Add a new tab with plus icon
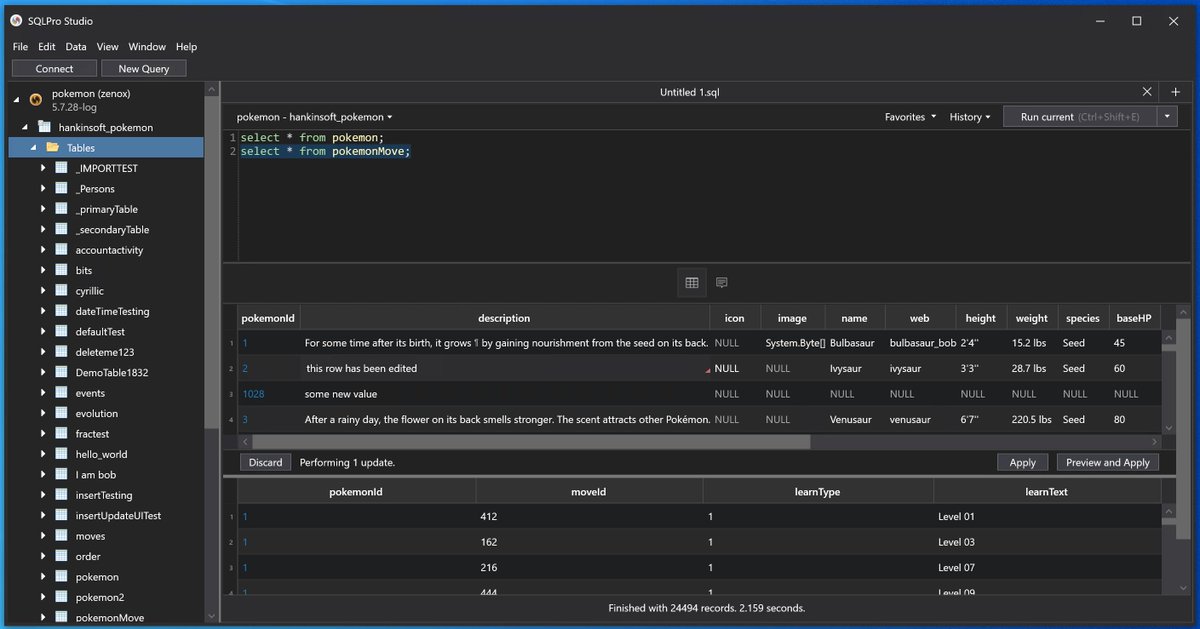The height and width of the screenshot is (629, 1200). [1176, 92]
